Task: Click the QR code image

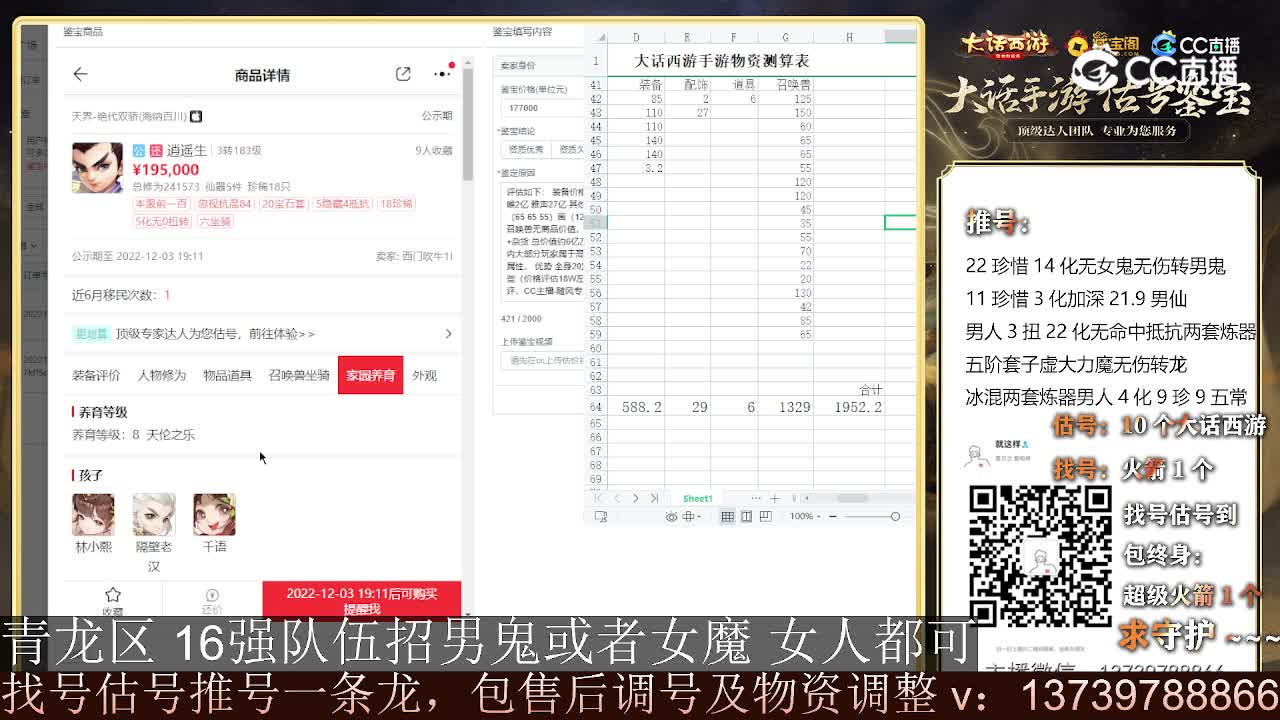Action: [x=1040, y=556]
